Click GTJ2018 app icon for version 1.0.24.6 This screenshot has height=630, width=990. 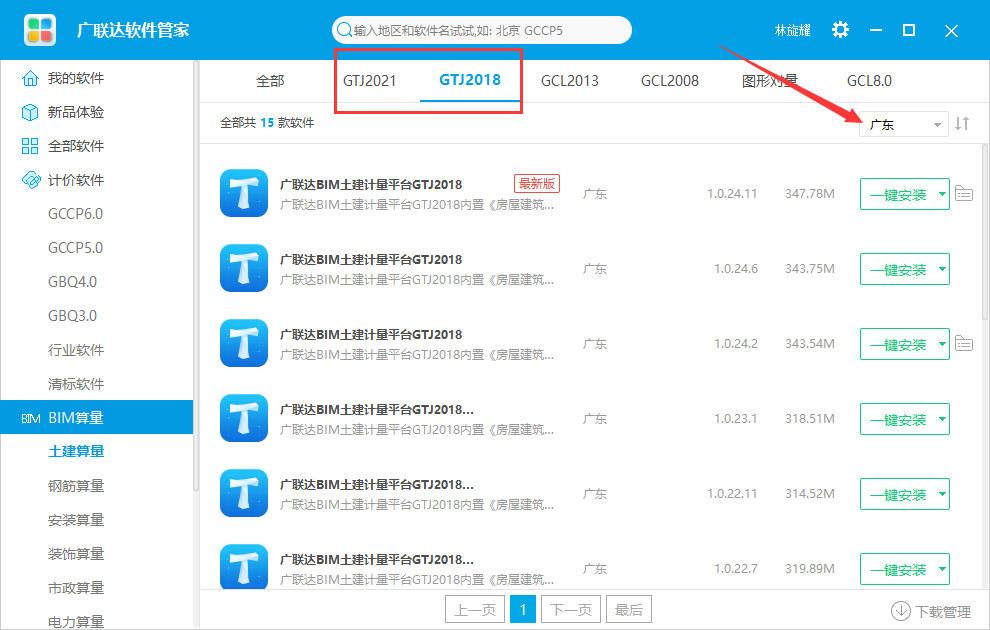(x=244, y=268)
